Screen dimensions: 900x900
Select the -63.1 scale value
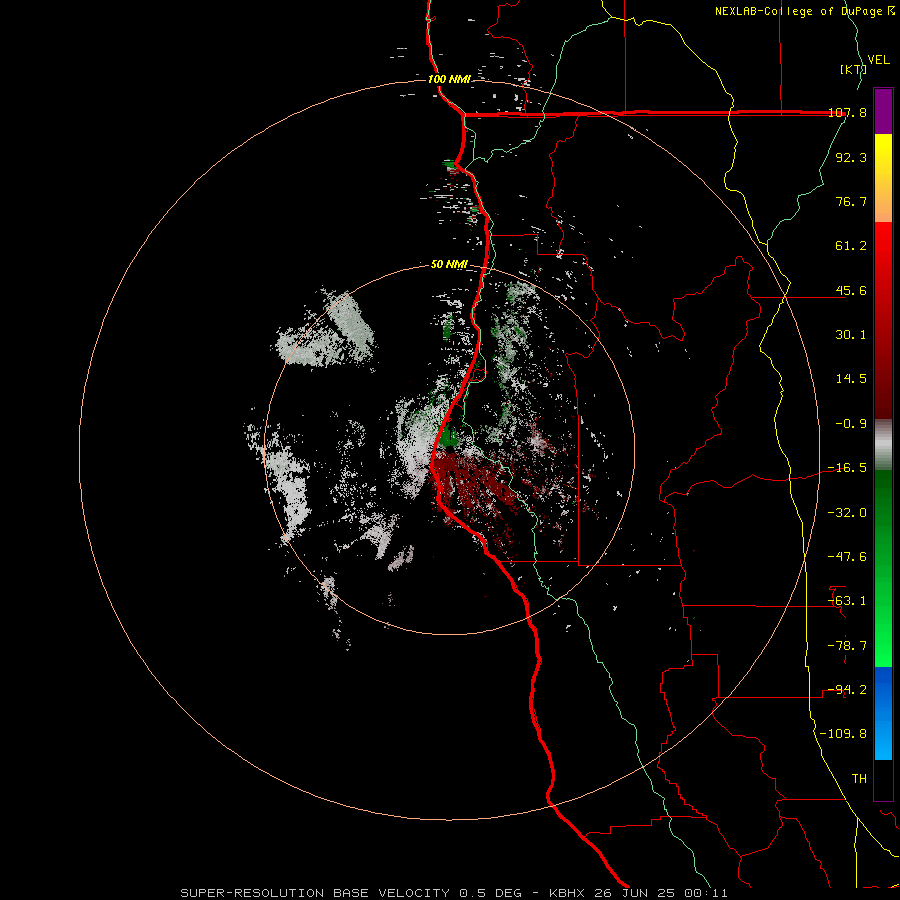[x=847, y=601]
